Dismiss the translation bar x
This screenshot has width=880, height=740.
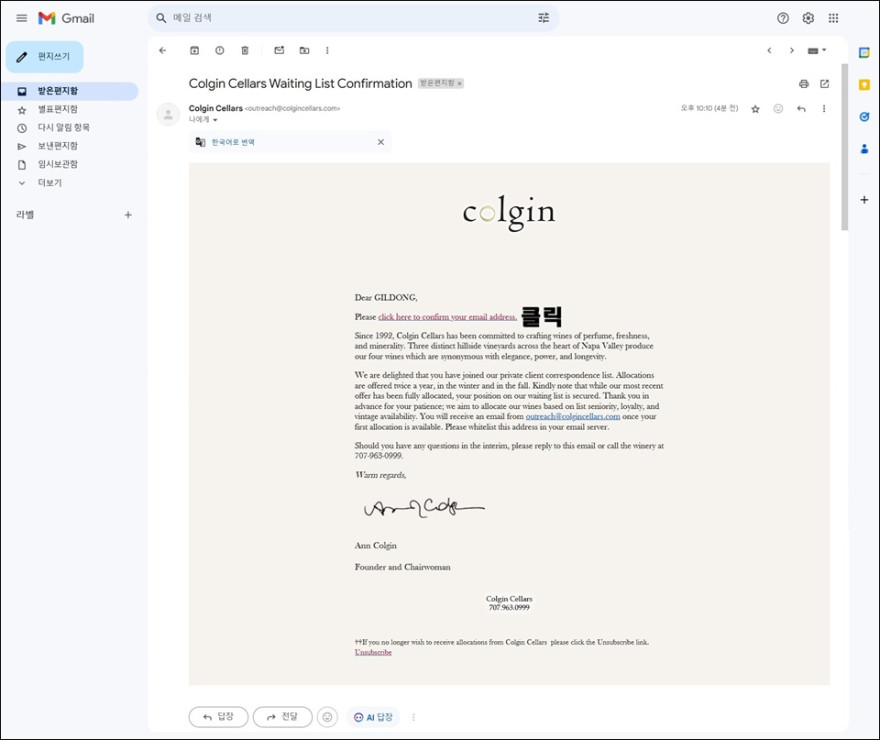[381, 142]
